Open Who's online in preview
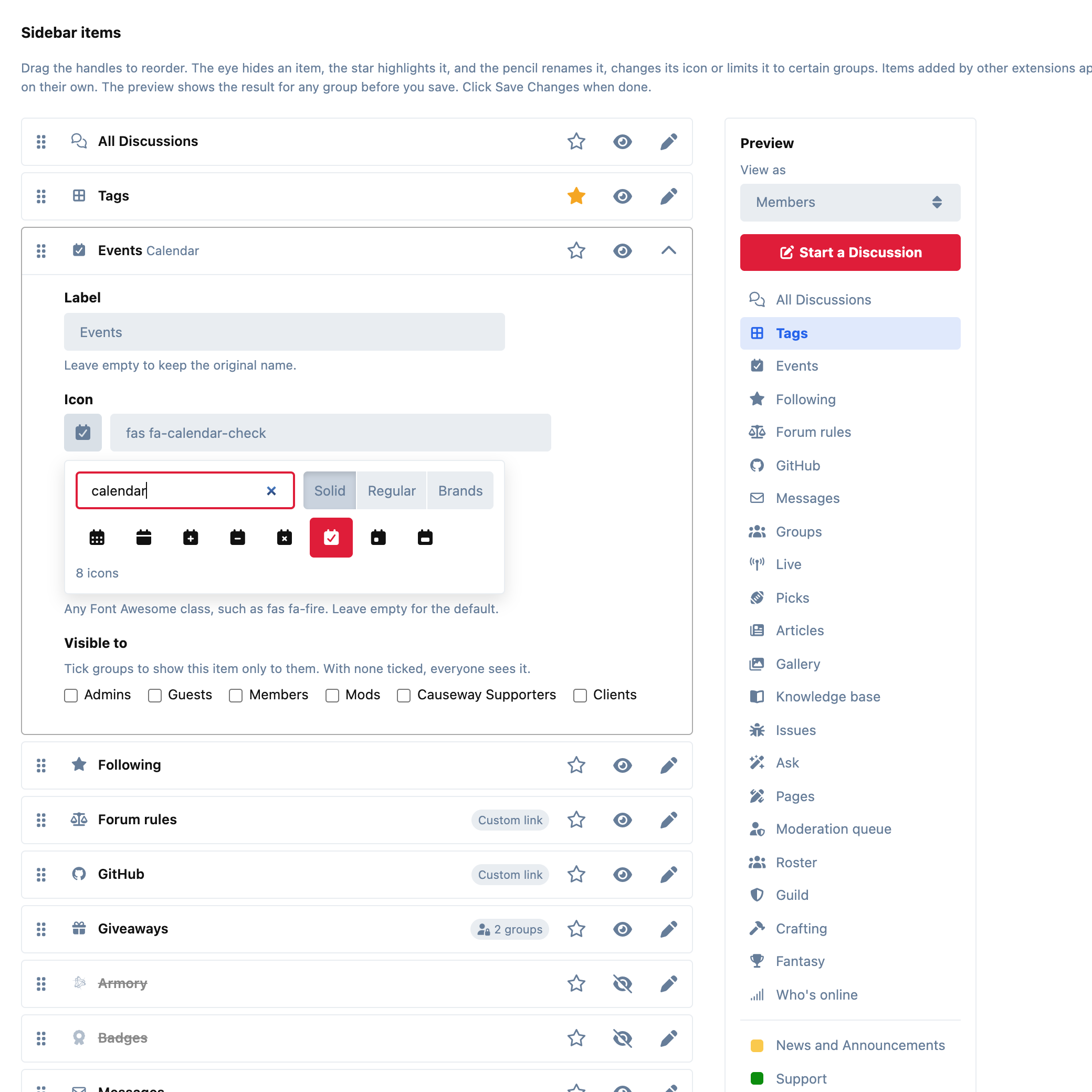This screenshot has width=1092, height=1092. [x=850, y=995]
